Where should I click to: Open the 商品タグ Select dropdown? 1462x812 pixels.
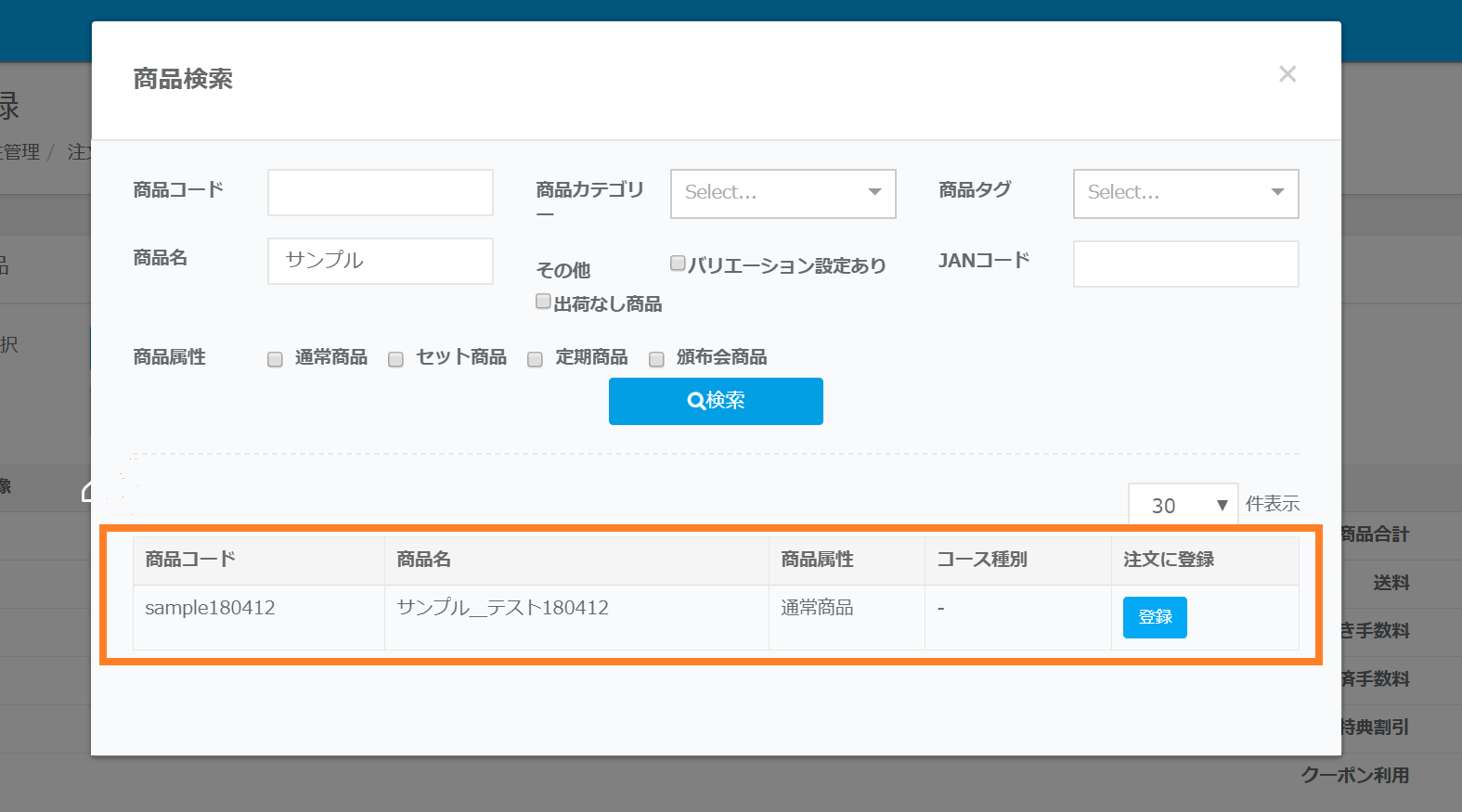tap(1185, 193)
